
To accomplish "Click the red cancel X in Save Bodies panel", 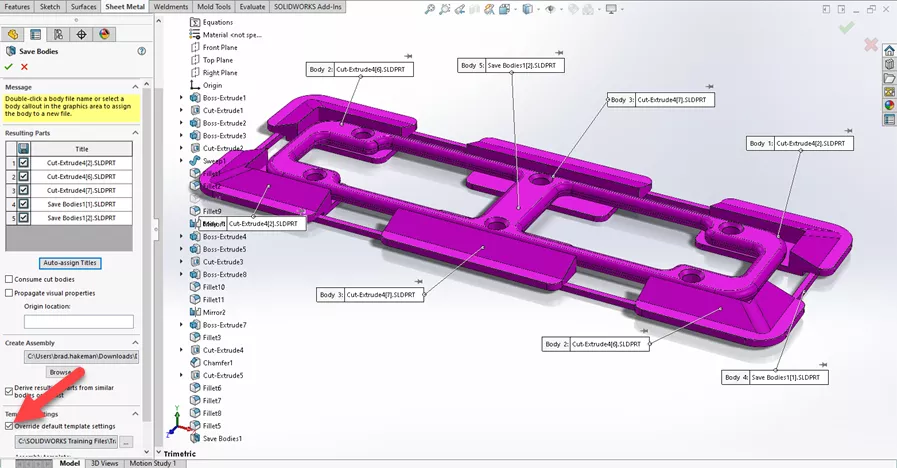I will click(24, 67).
